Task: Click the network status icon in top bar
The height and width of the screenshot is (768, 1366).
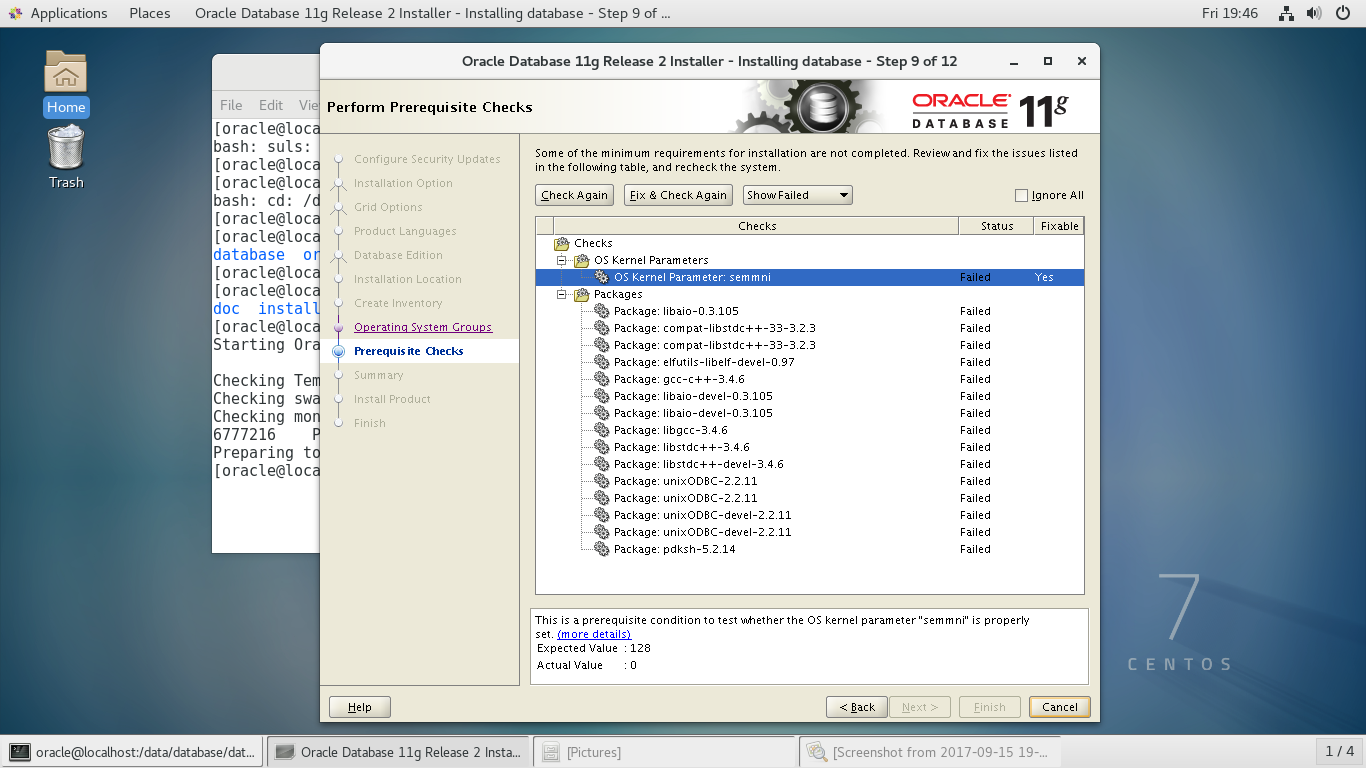Action: pyautogui.click(x=1287, y=13)
